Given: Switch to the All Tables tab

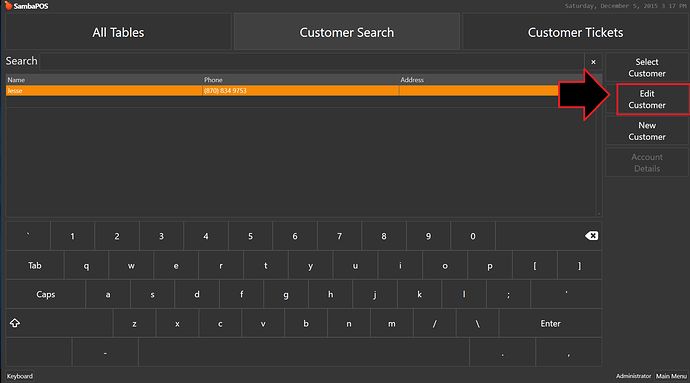Looking at the screenshot, I should click(x=118, y=32).
